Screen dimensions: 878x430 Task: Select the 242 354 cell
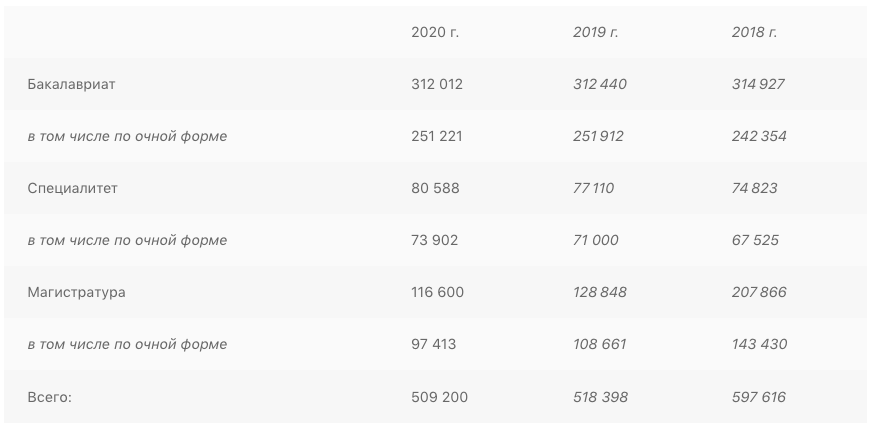tap(759, 136)
